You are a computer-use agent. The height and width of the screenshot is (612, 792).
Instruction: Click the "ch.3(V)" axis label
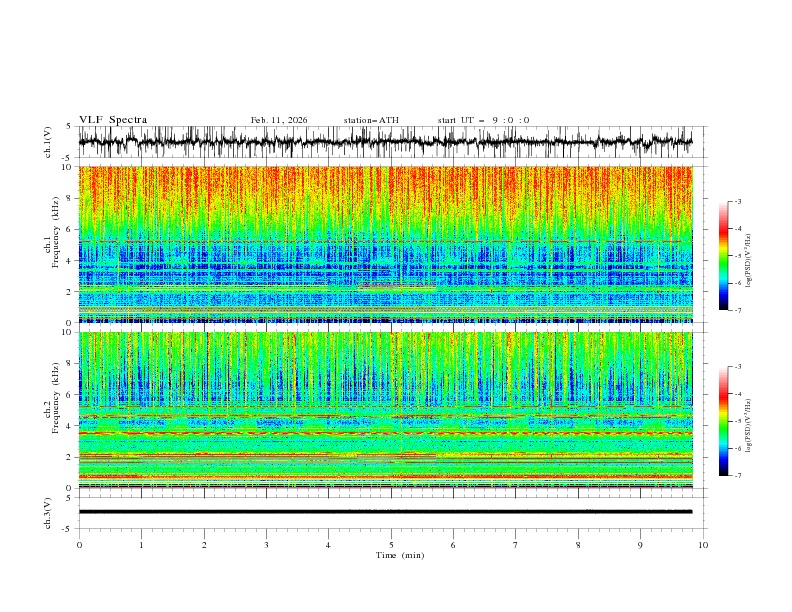pos(48,513)
